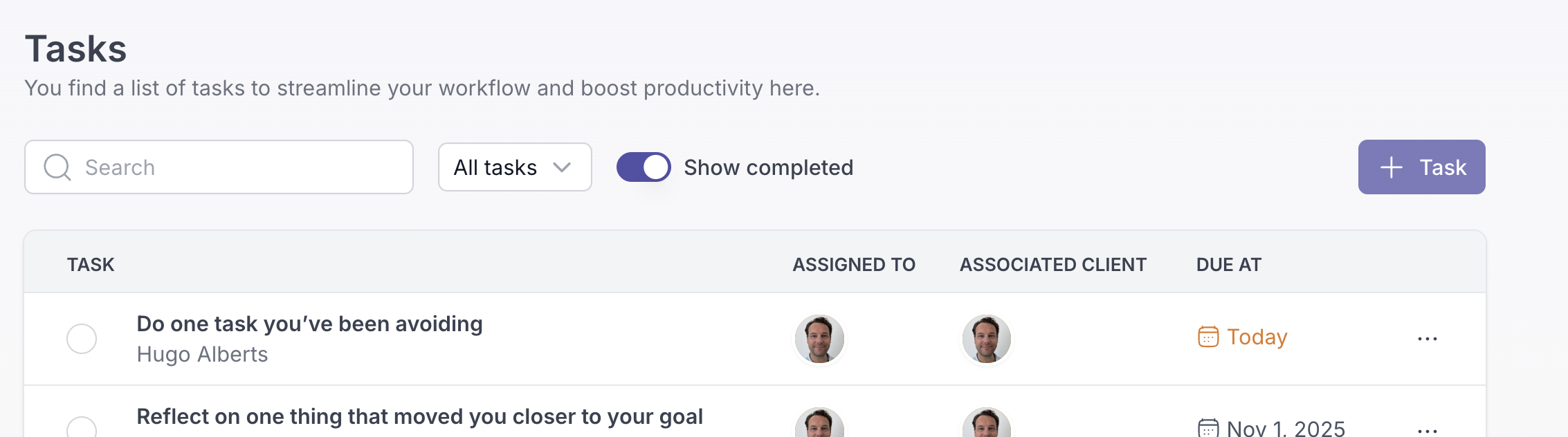
Task: Open "Reflect on one thing that moved you" task
Action: pos(419,417)
